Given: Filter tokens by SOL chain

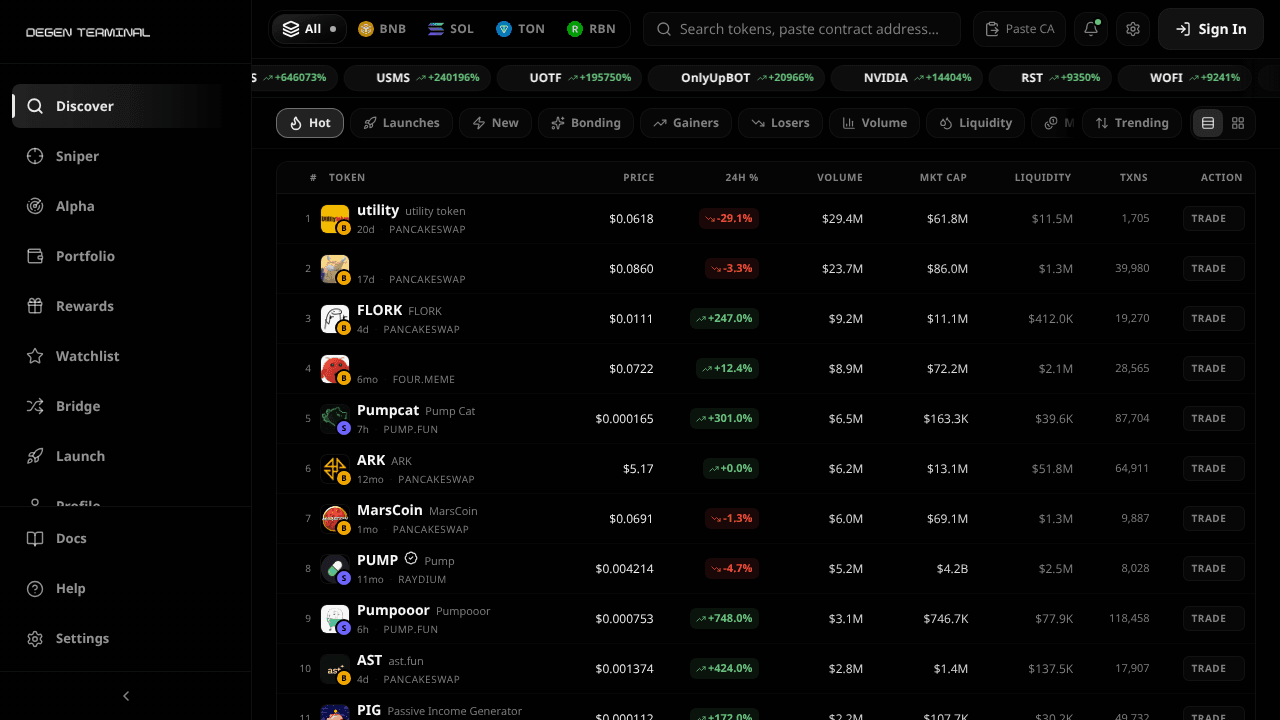Looking at the screenshot, I should [x=451, y=29].
